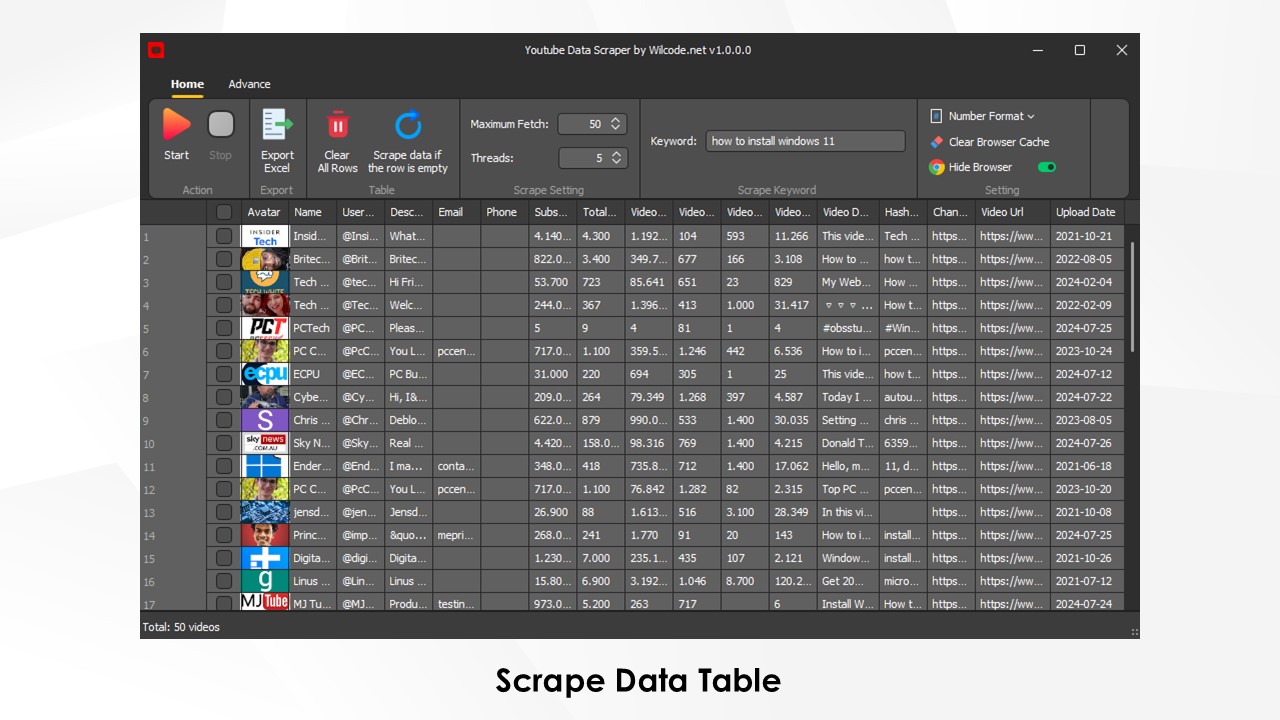Click the vertical table scrollbar
Image resolution: width=1280 pixels, height=720 pixels.
(x=1132, y=296)
